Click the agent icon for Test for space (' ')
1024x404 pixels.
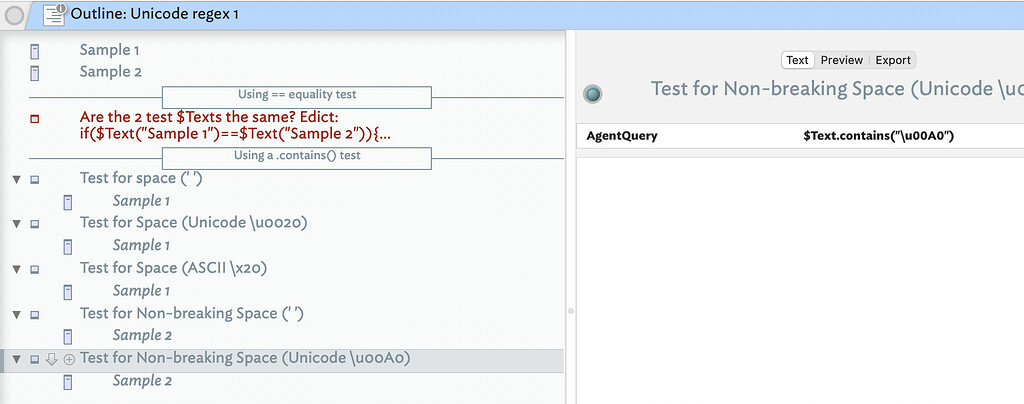[35, 179]
